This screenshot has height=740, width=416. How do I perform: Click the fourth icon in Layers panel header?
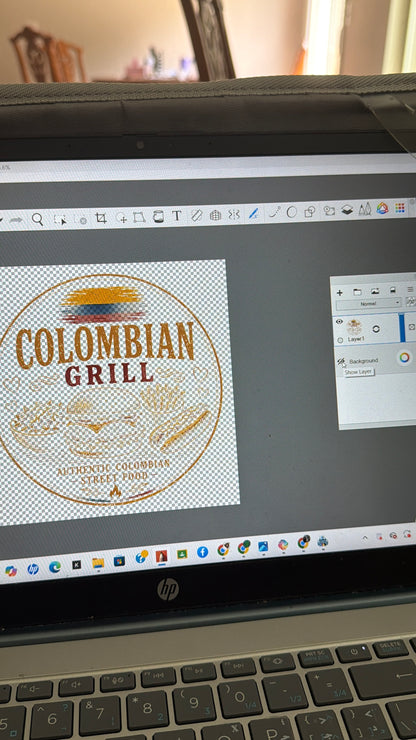pos(393,290)
